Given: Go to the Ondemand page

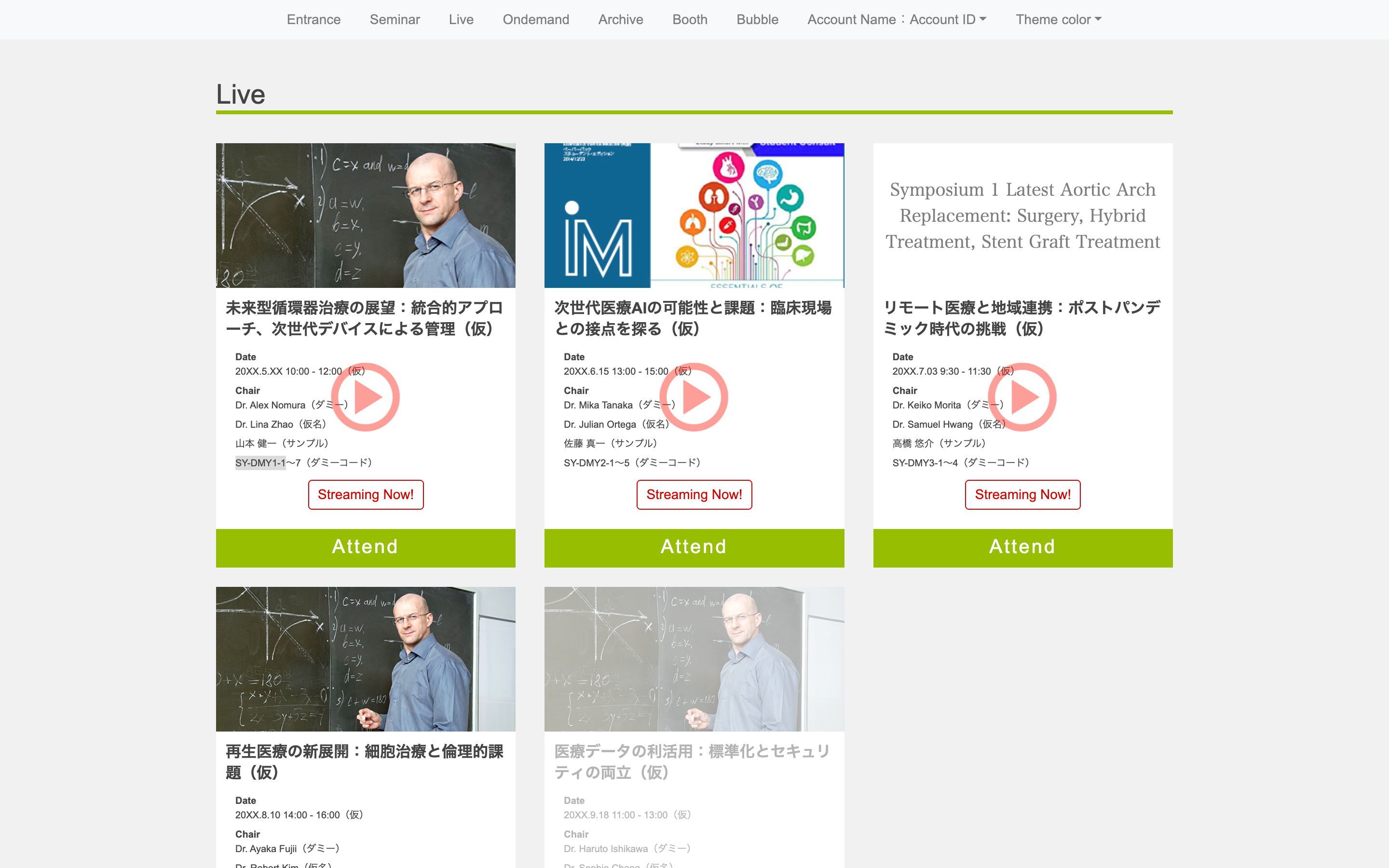Looking at the screenshot, I should pyautogui.click(x=535, y=19).
